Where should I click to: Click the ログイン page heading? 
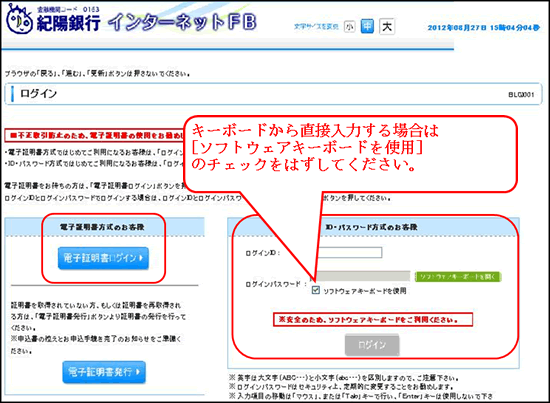(x=38, y=94)
